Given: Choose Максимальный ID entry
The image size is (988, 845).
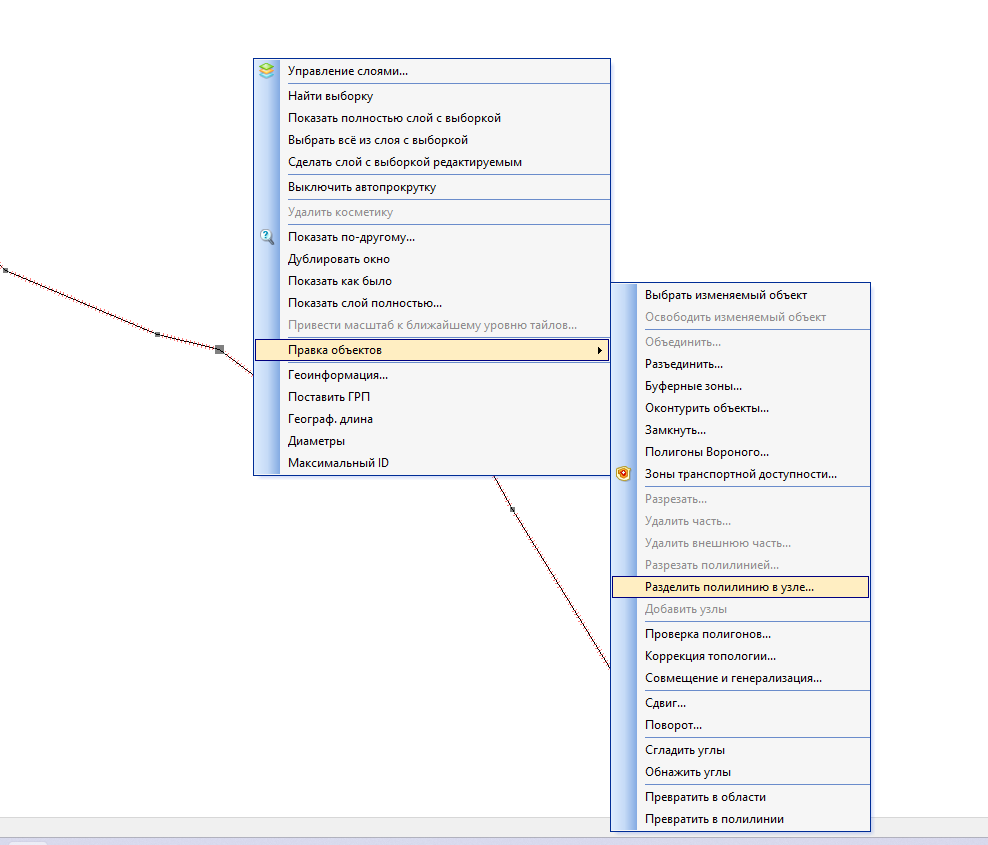Looking at the screenshot, I should (x=338, y=463).
